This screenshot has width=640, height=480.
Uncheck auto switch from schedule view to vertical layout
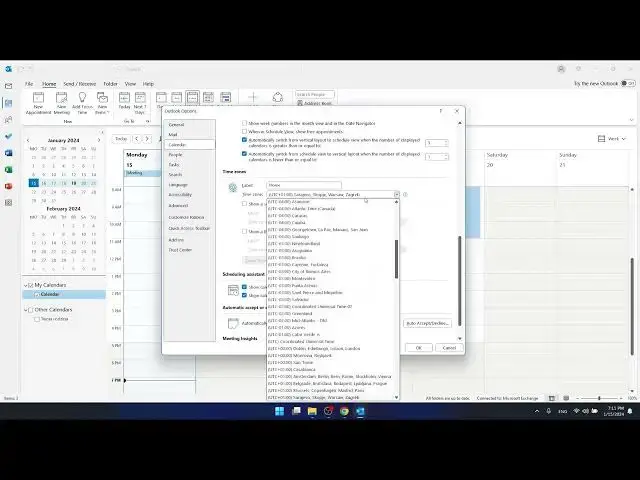click(244, 154)
